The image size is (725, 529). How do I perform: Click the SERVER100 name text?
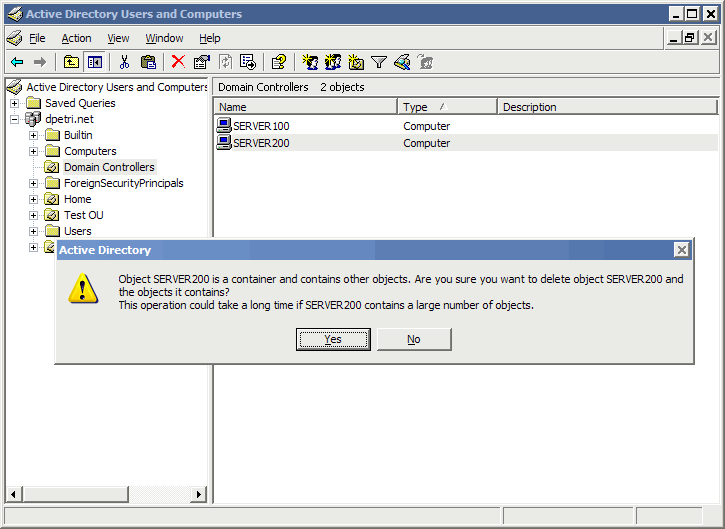point(261,126)
